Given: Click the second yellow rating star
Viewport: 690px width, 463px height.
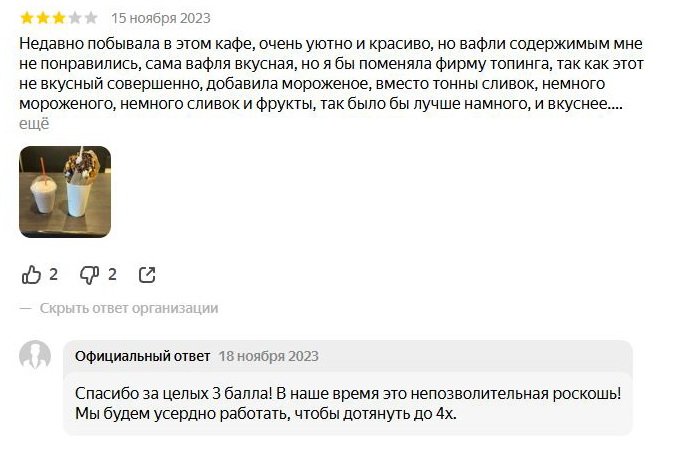Looking at the screenshot, I should pyautogui.click(x=43, y=18).
